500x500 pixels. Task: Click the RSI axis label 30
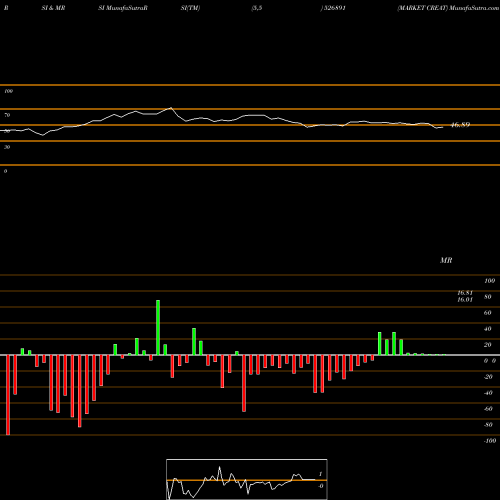pos(7,147)
